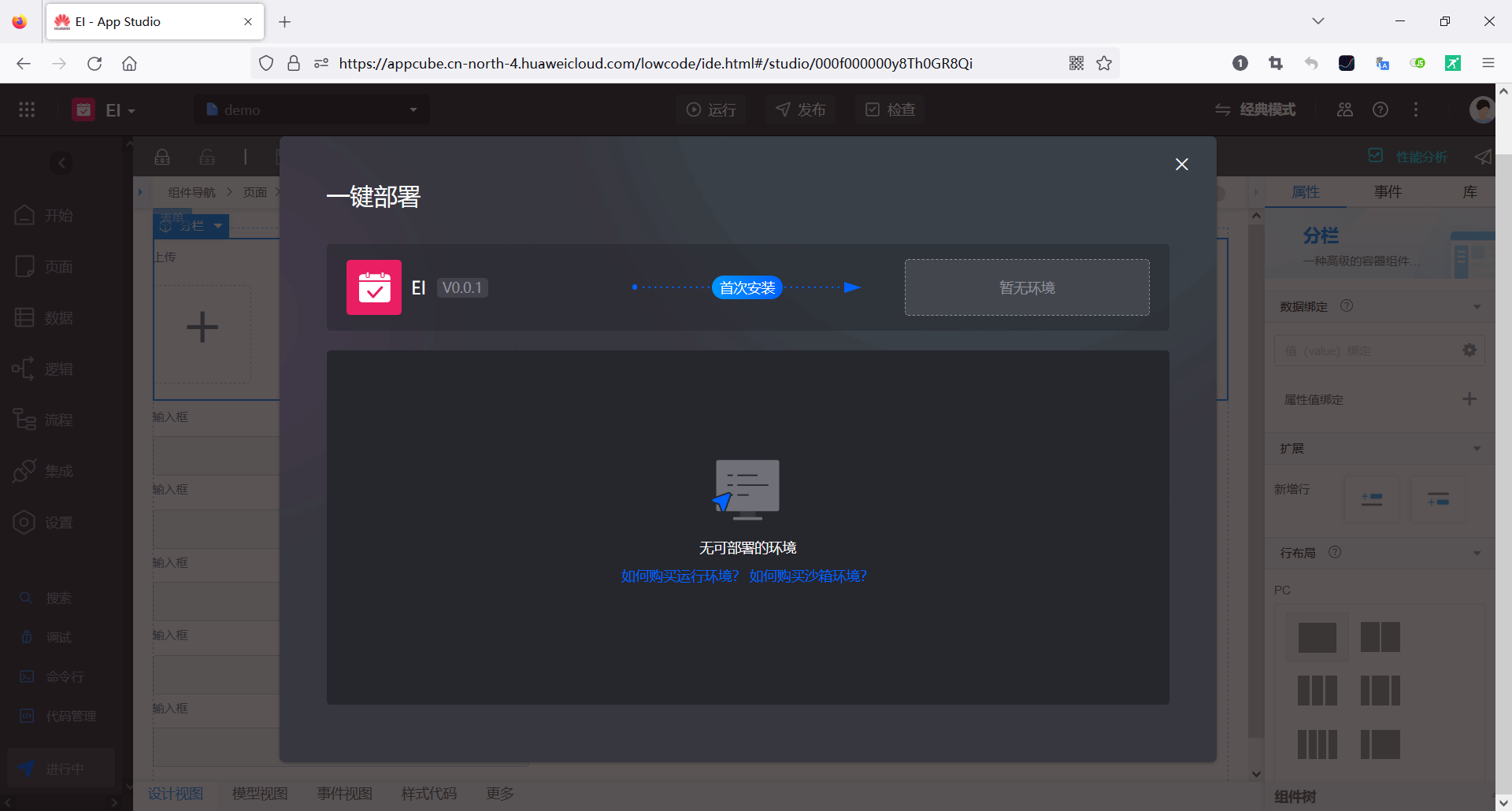
Task: Click the 发布 (Publish) button
Action: click(800, 109)
